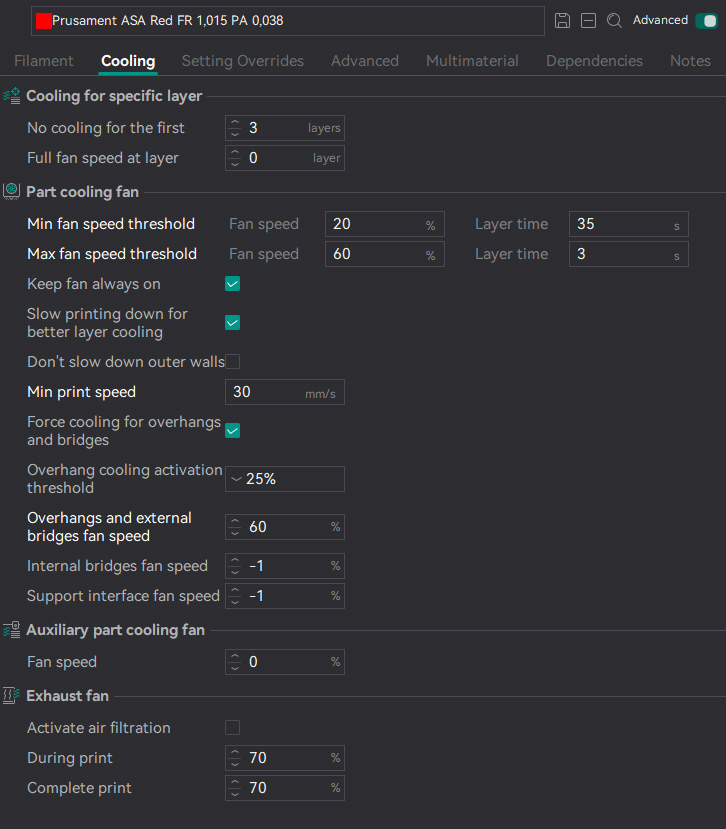
Task: Switch to the Filament tab
Action: pos(44,61)
